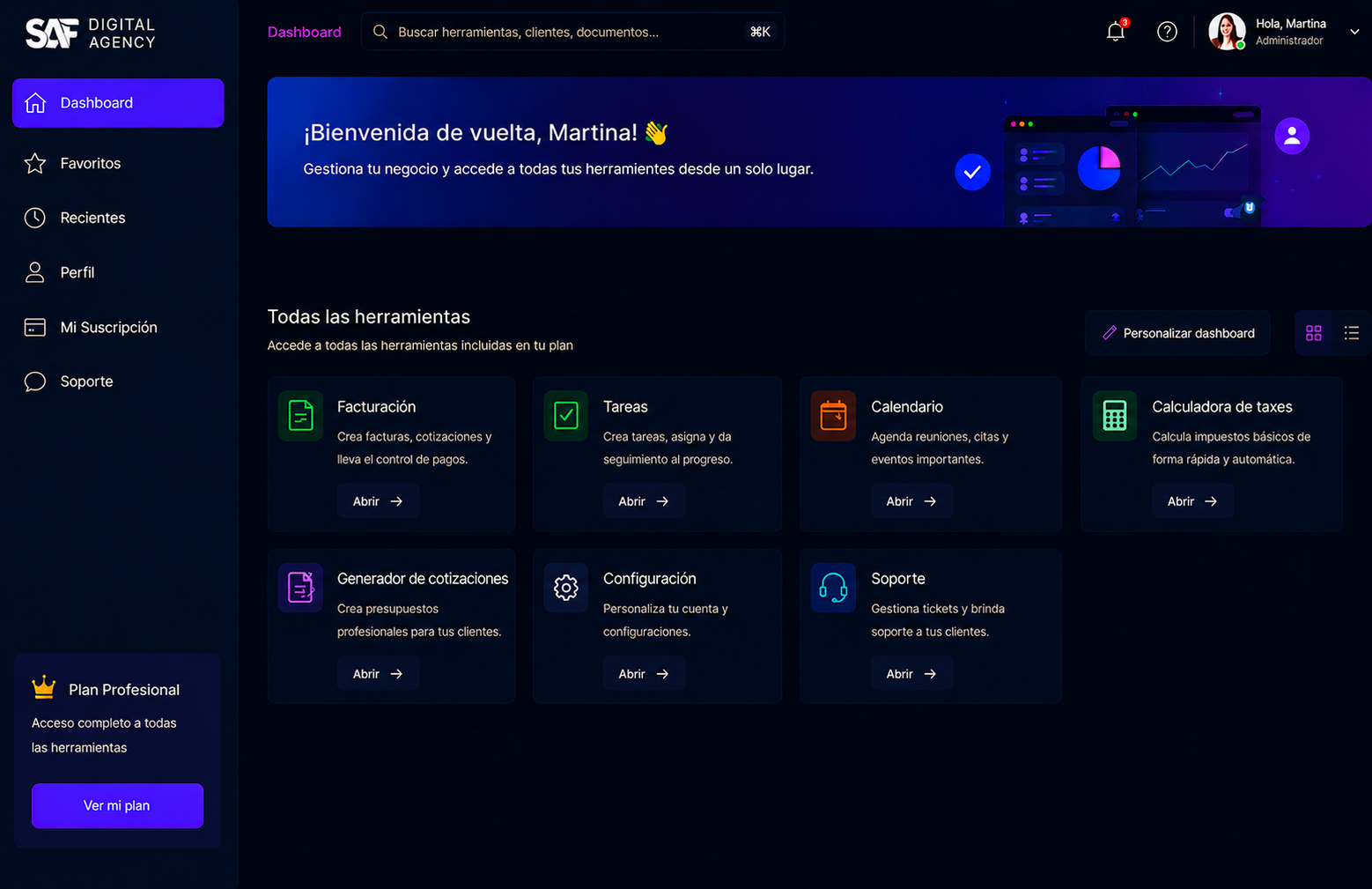Screen dimensions: 1372x889
Task: Click the Ver mi plan button
Action: (117, 805)
